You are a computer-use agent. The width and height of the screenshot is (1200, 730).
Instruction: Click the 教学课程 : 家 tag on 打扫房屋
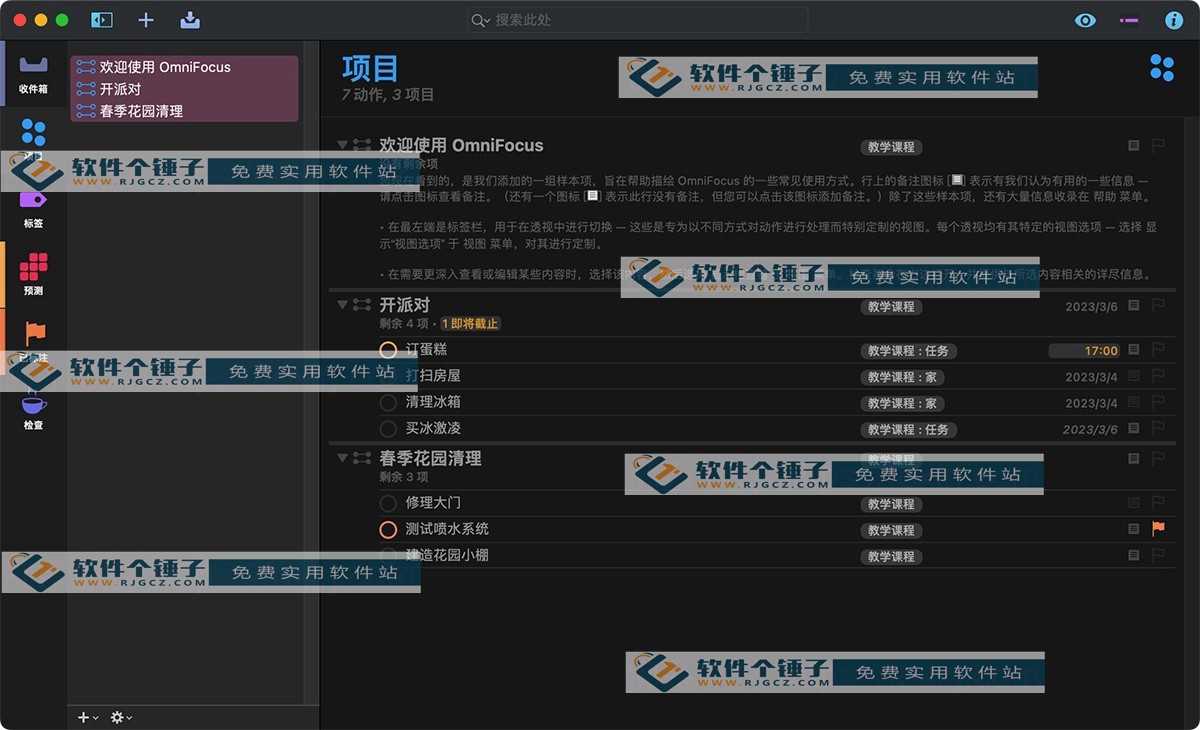902,377
